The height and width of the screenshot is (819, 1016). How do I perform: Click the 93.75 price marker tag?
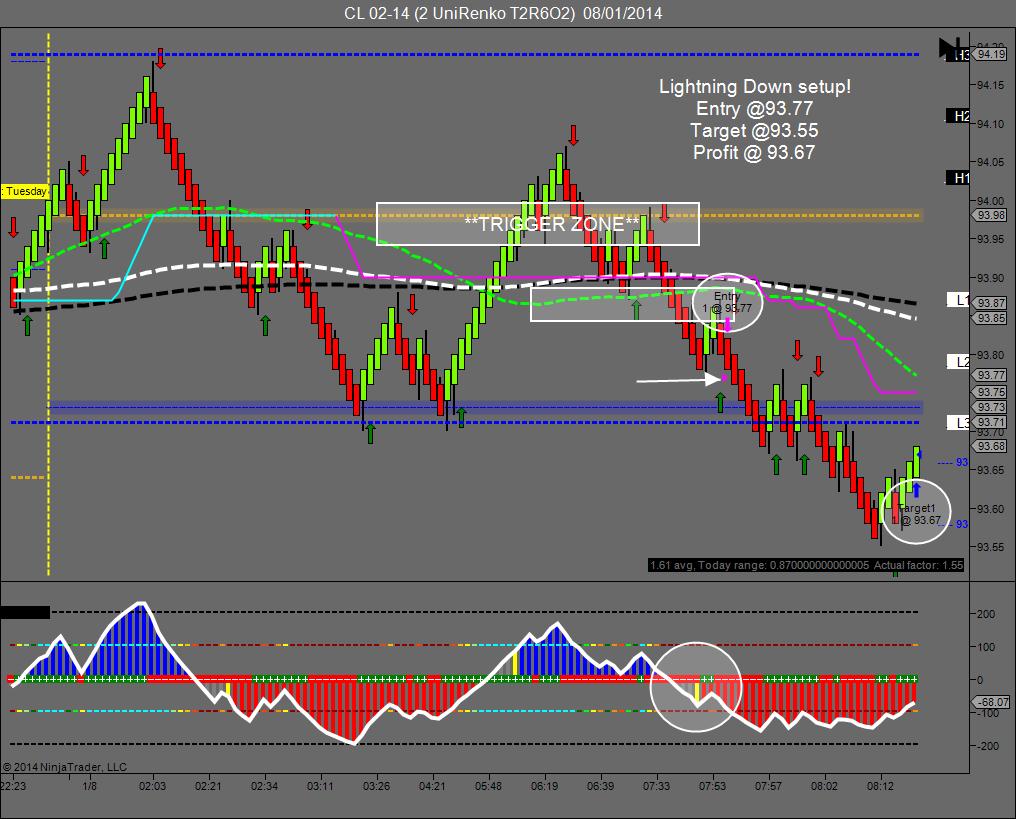(991, 391)
